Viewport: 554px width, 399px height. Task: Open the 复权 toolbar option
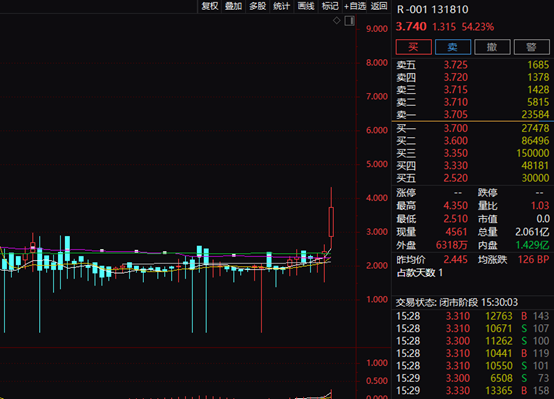210,6
